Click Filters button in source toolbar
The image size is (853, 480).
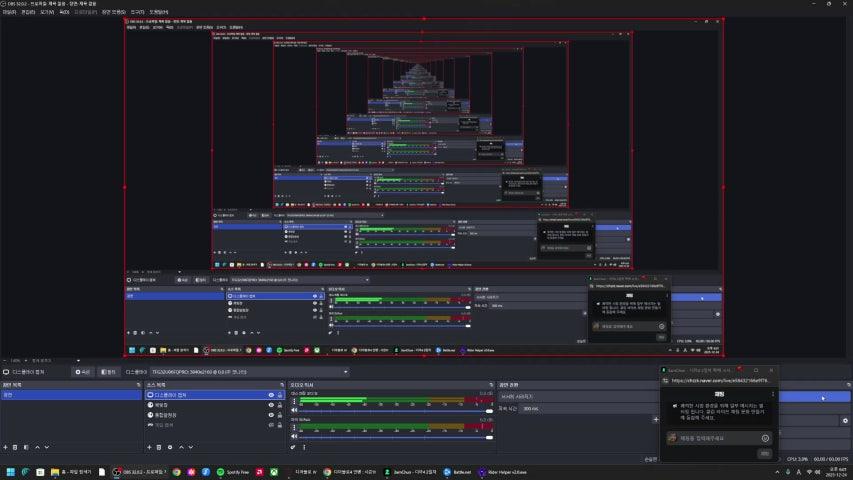tap(108, 372)
